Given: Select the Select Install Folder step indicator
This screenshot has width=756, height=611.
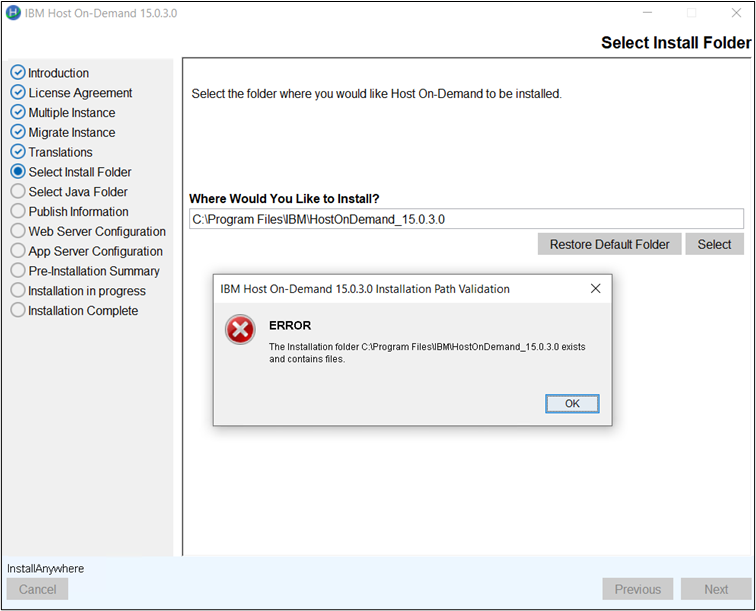Looking at the screenshot, I should (x=17, y=172).
